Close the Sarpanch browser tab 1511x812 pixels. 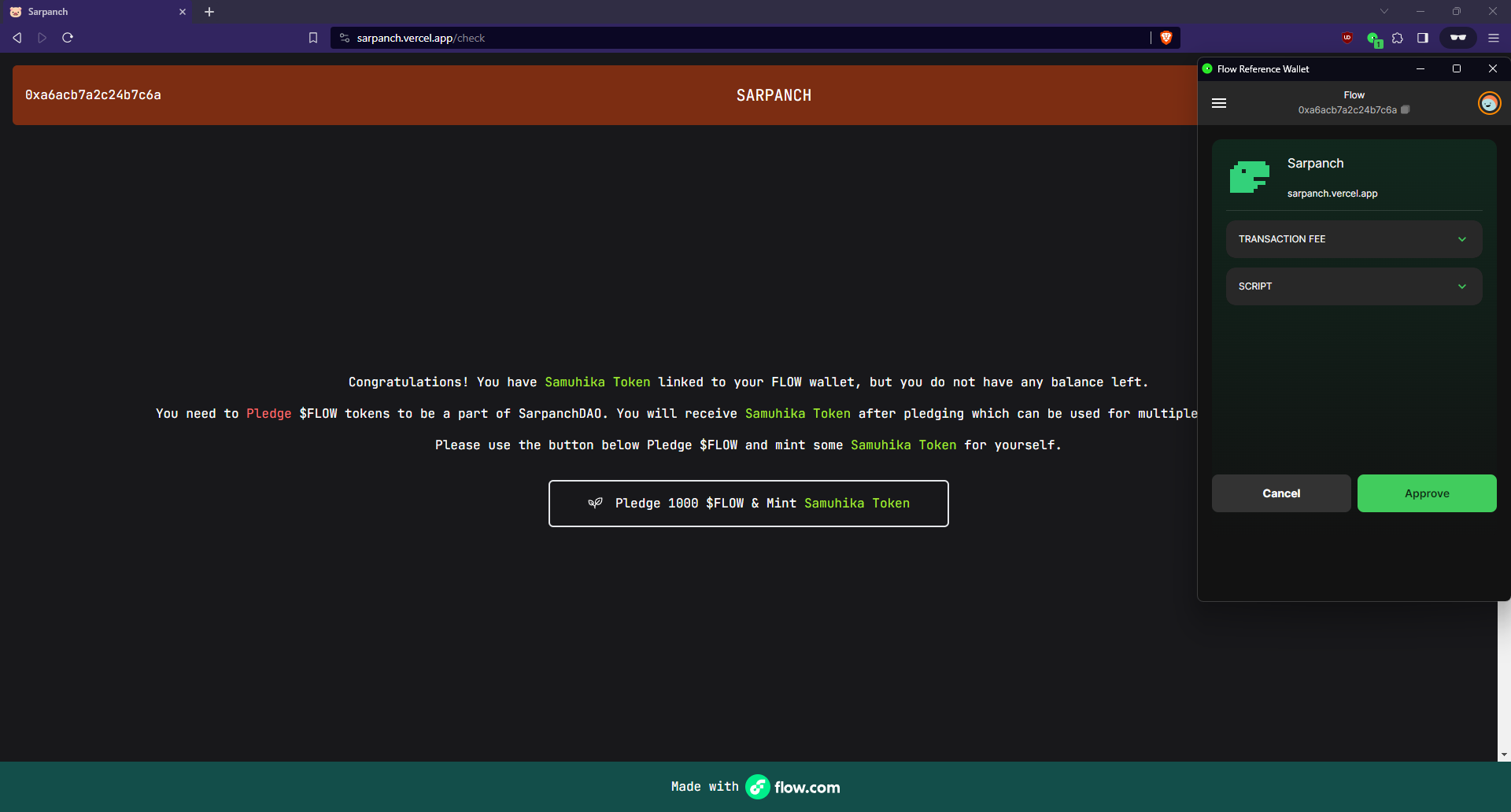[x=183, y=12]
